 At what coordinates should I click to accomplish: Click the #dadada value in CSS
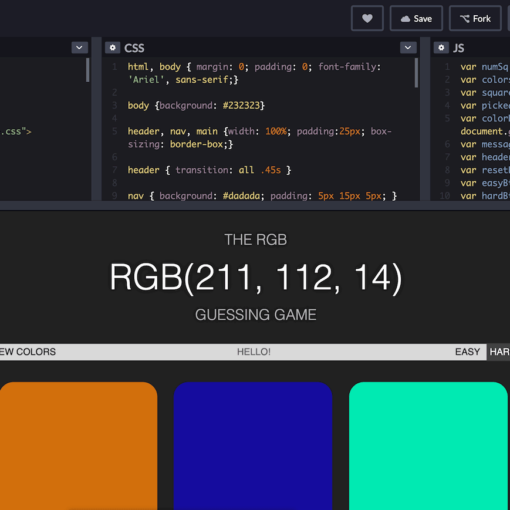tap(241, 196)
